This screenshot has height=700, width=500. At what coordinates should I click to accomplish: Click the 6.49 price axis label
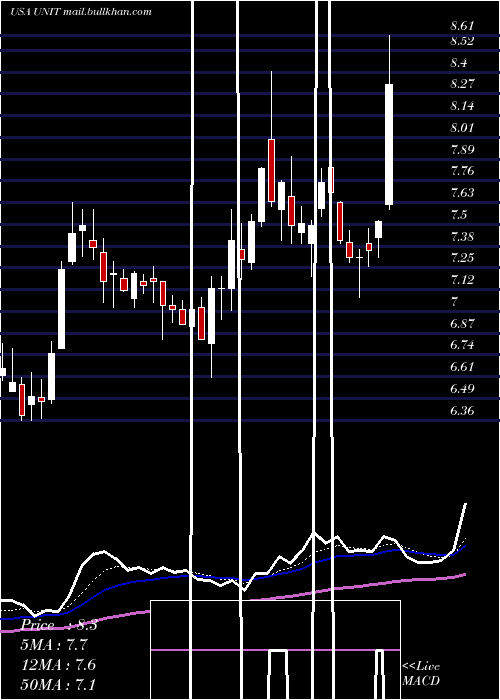tap(462, 389)
